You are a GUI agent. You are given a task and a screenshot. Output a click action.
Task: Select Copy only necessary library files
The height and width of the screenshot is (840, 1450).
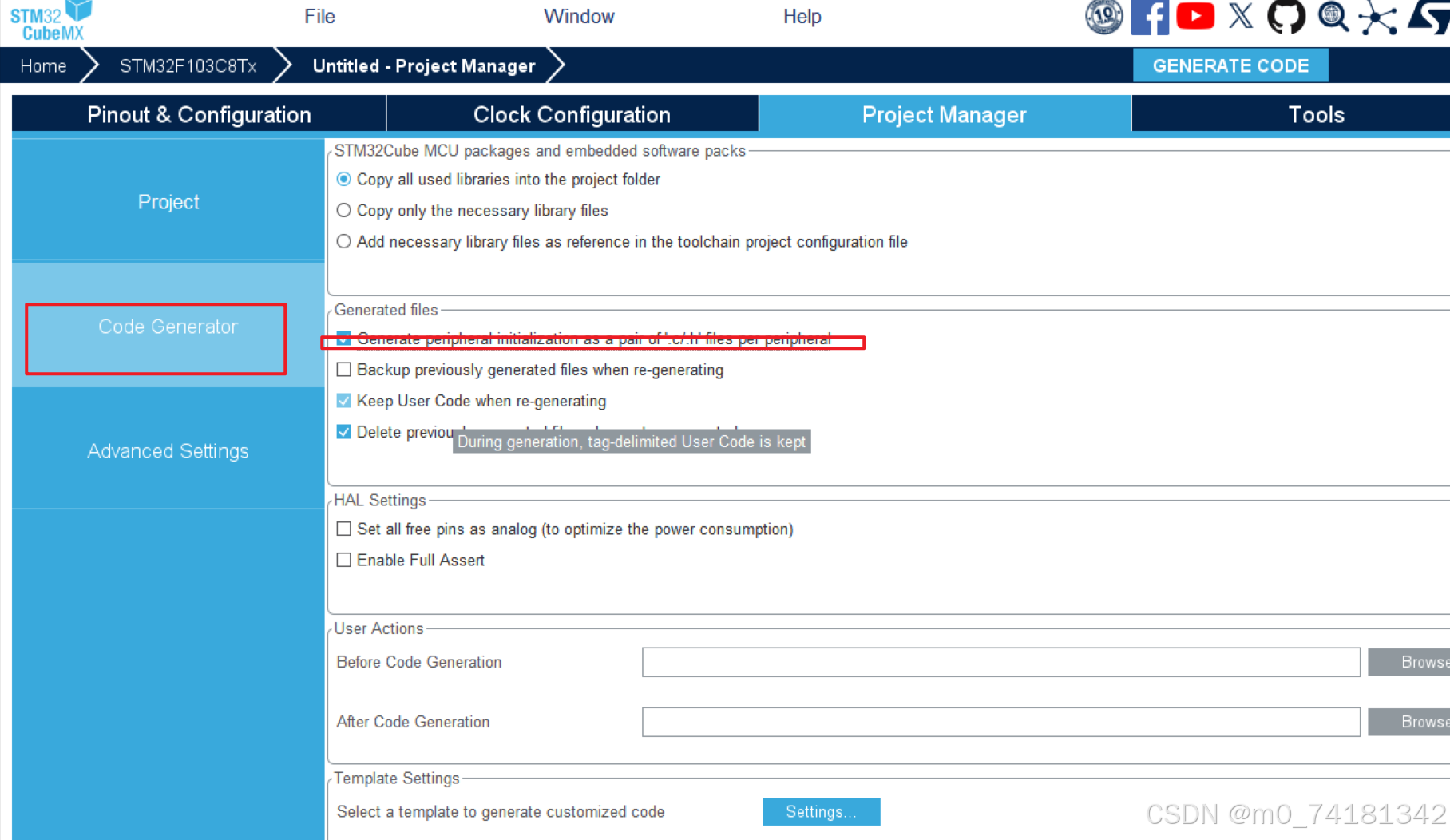(343, 210)
